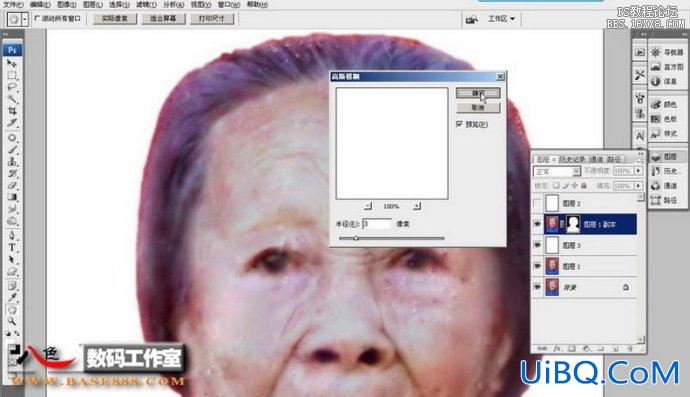Toggle the Preview checkbox in Gaussian Blur
690x397 pixels.
point(460,124)
